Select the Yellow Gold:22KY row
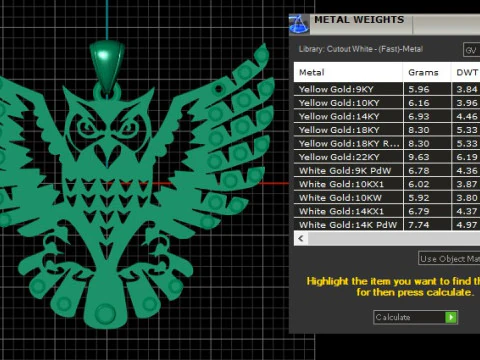480x360 pixels. click(387, 157)
